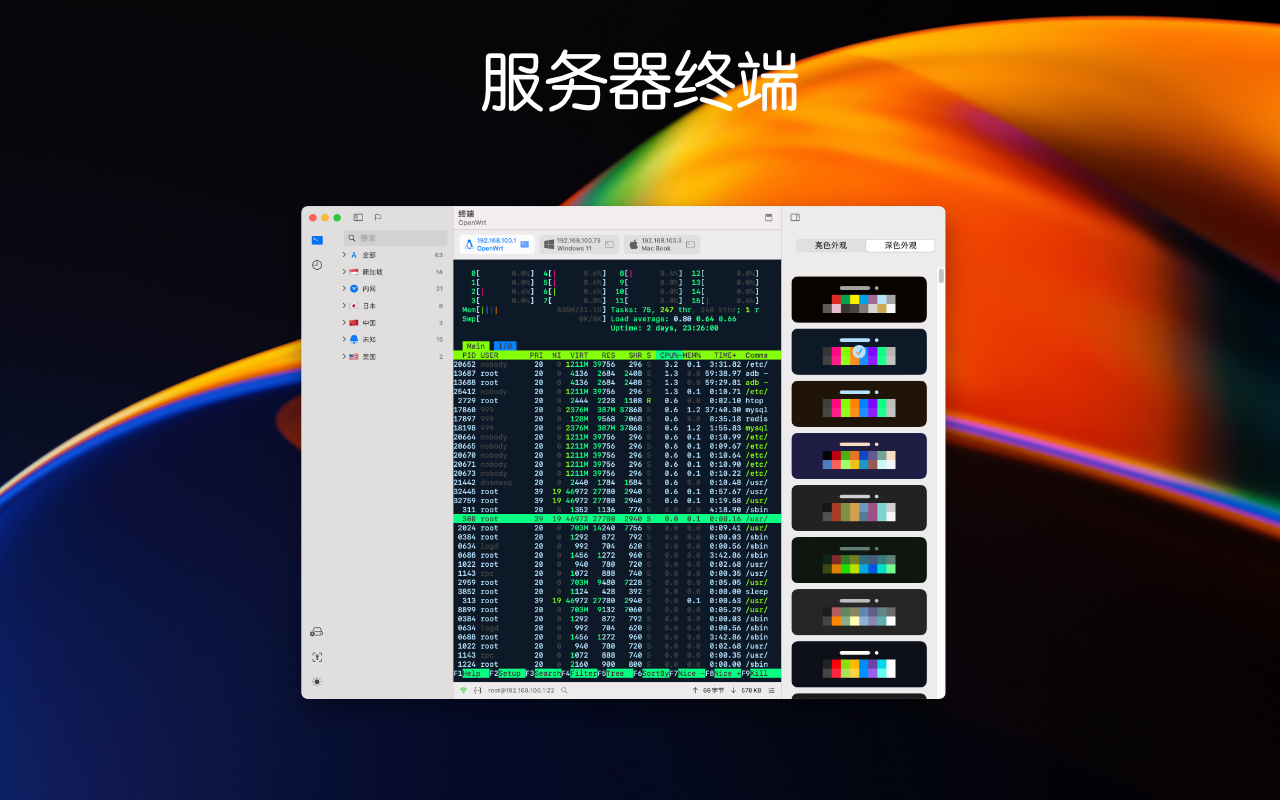This screenshot has height=800, width=1280.
Task: Switch to 深色外观 dark appearance
Action: 900,245
